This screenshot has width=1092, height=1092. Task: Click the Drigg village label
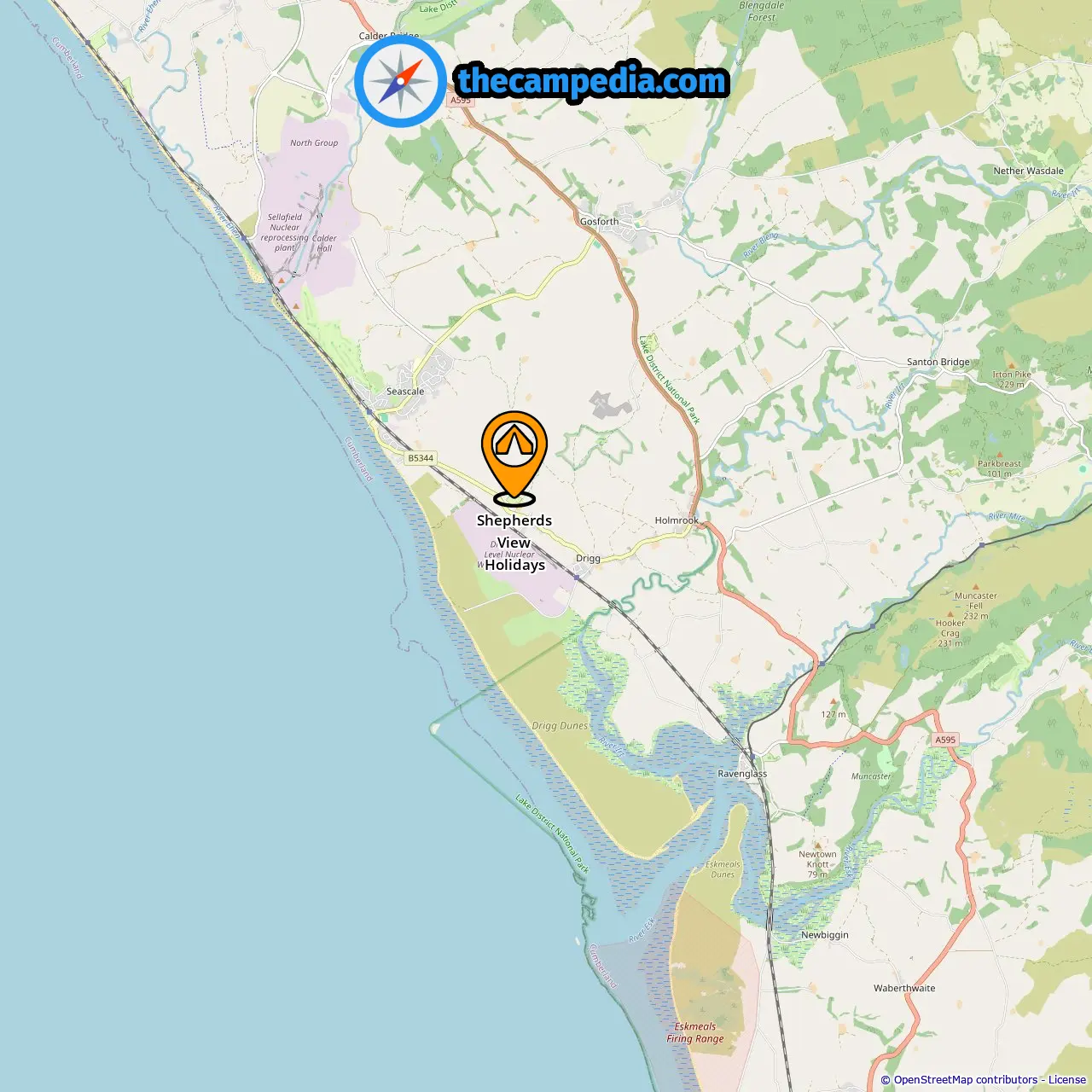tap(588, 559)
